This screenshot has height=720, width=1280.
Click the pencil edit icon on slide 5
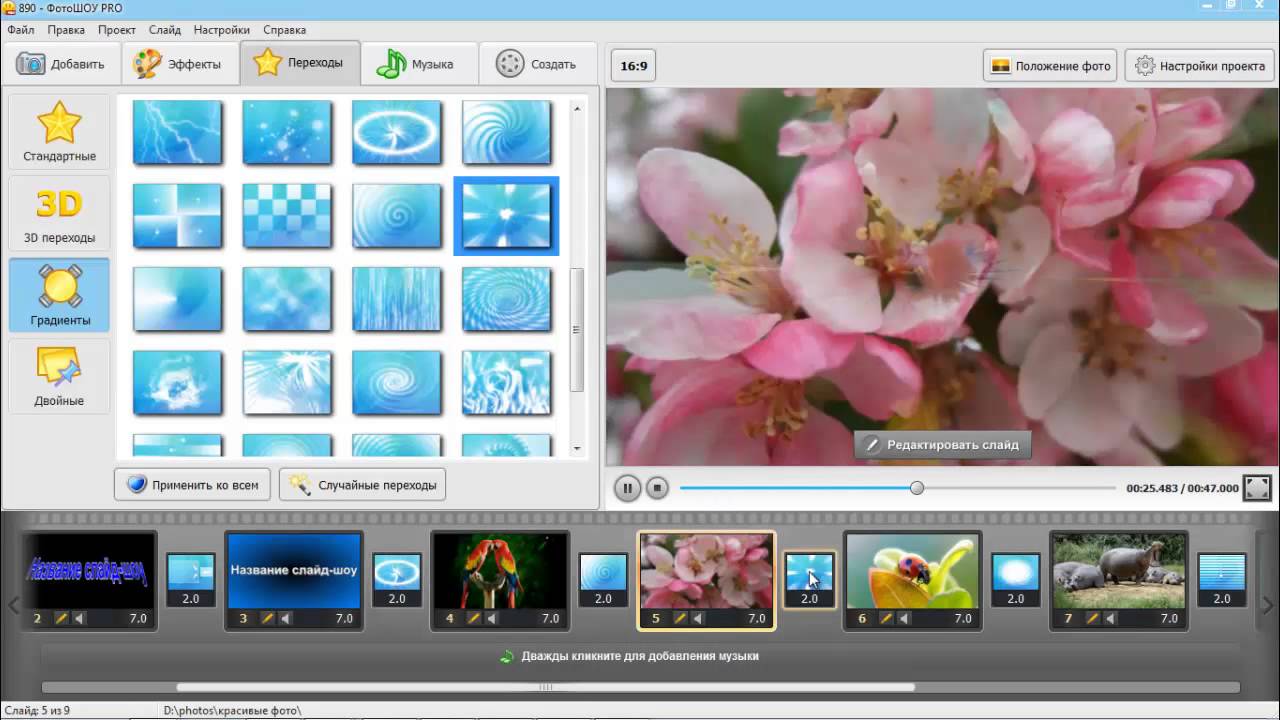click(680, 619)
